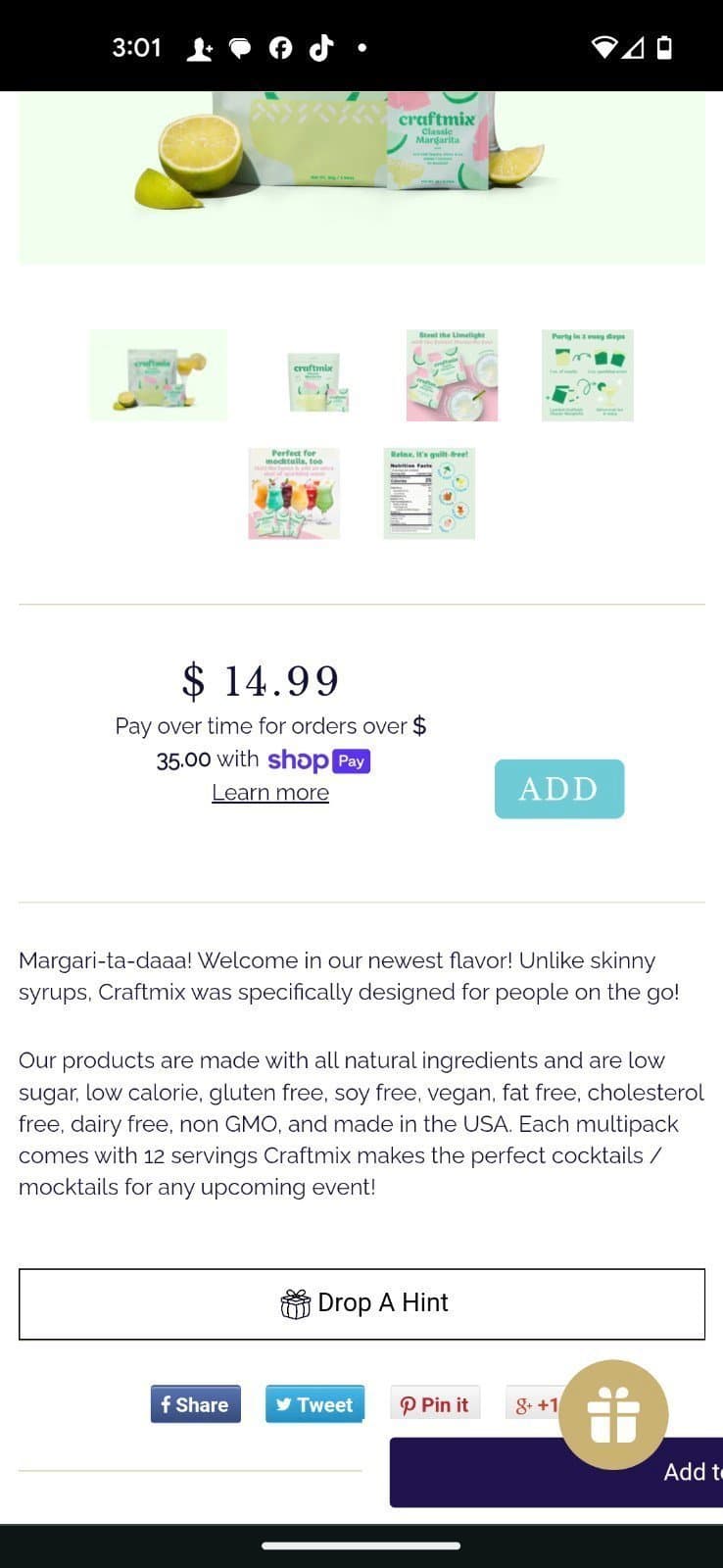Select the margarita glass product thumbnail
Screen dimensions: 723x1568
coord(158,374)
